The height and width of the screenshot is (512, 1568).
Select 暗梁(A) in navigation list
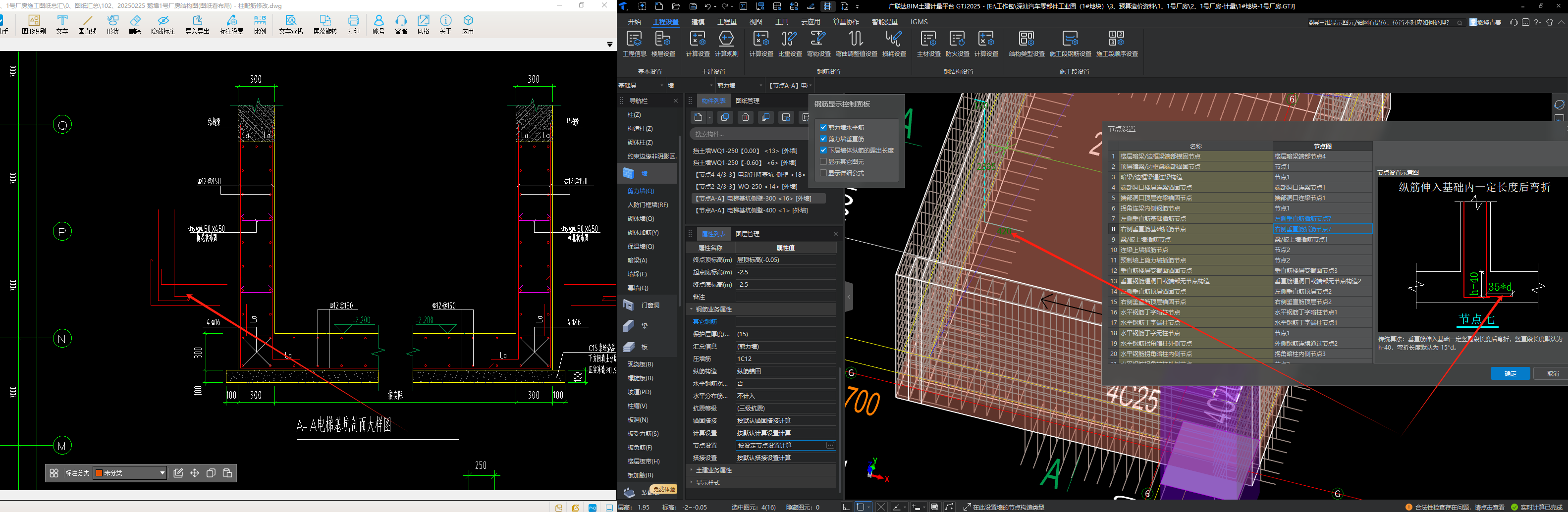point(637,260)
